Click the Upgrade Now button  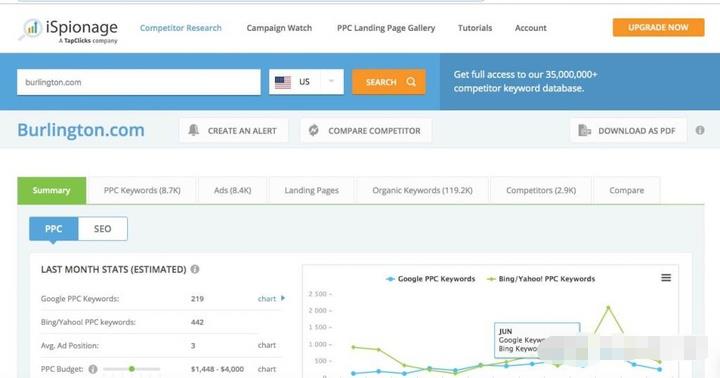(x=658, y=28)
